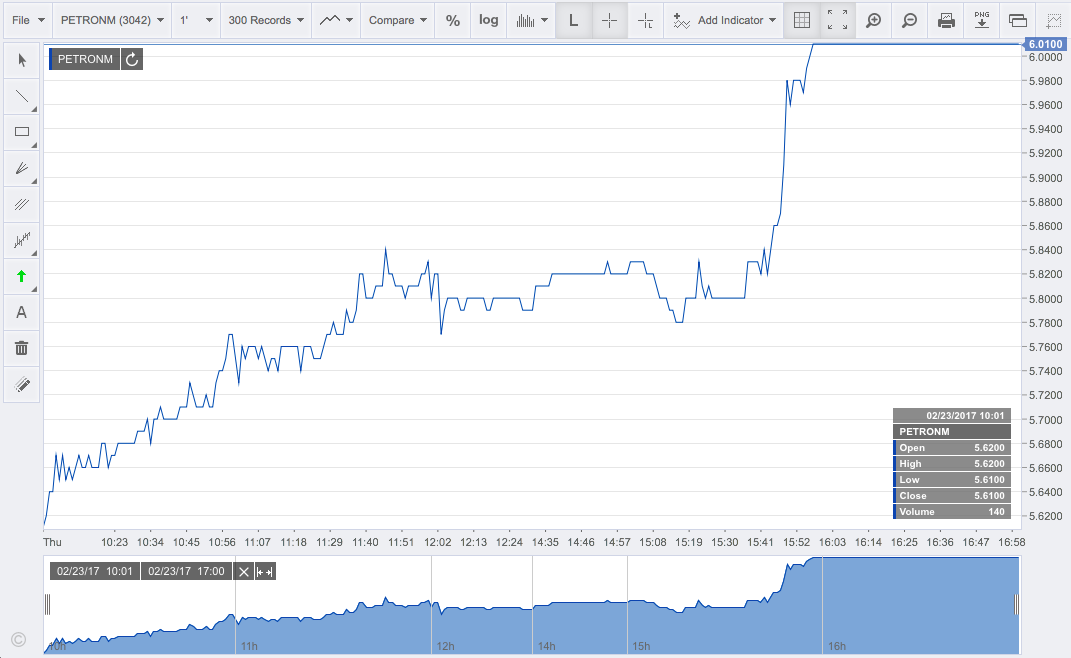This screenshot has width=1071, height=658.
Task: Open the File menu
Action: pyautogui.click(x=27, y=20)
